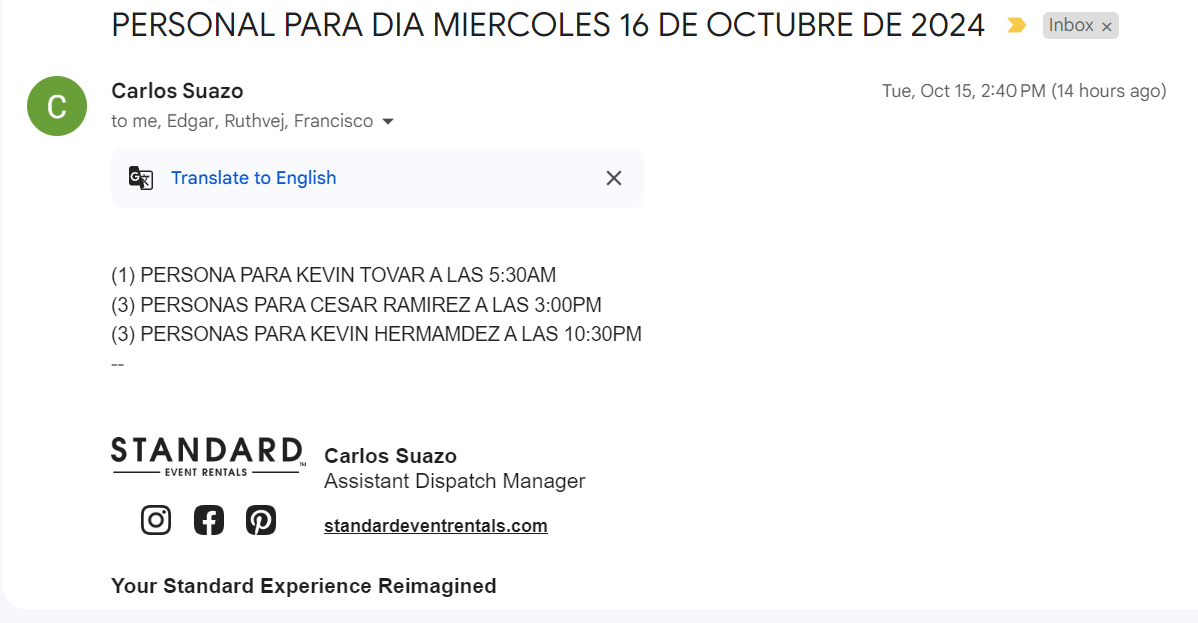The height and width of the screenshot is (623, 1198).
Task: Click Carlos Suazo's green avatar
Action: point(57,106)
